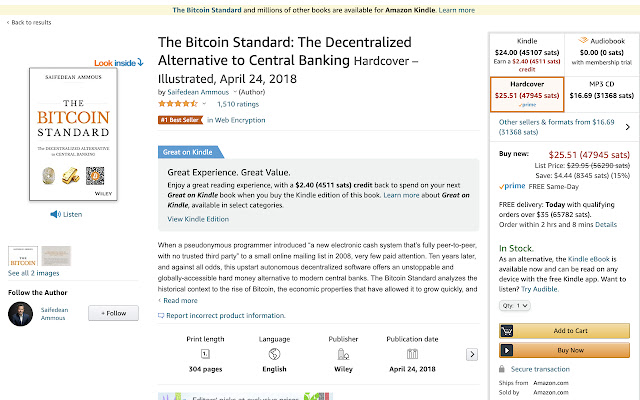Go back to results
This screenshot has width=640, height=400.
click(x=30, y=22)
